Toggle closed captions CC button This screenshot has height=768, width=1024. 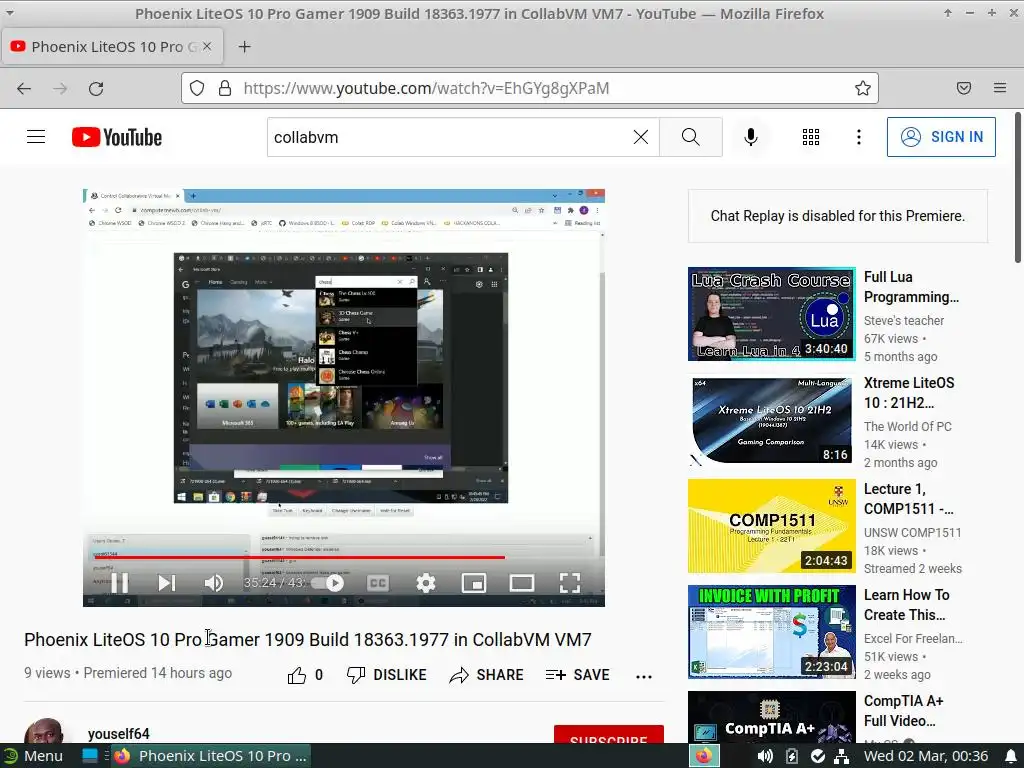click(x=377, y=583)
